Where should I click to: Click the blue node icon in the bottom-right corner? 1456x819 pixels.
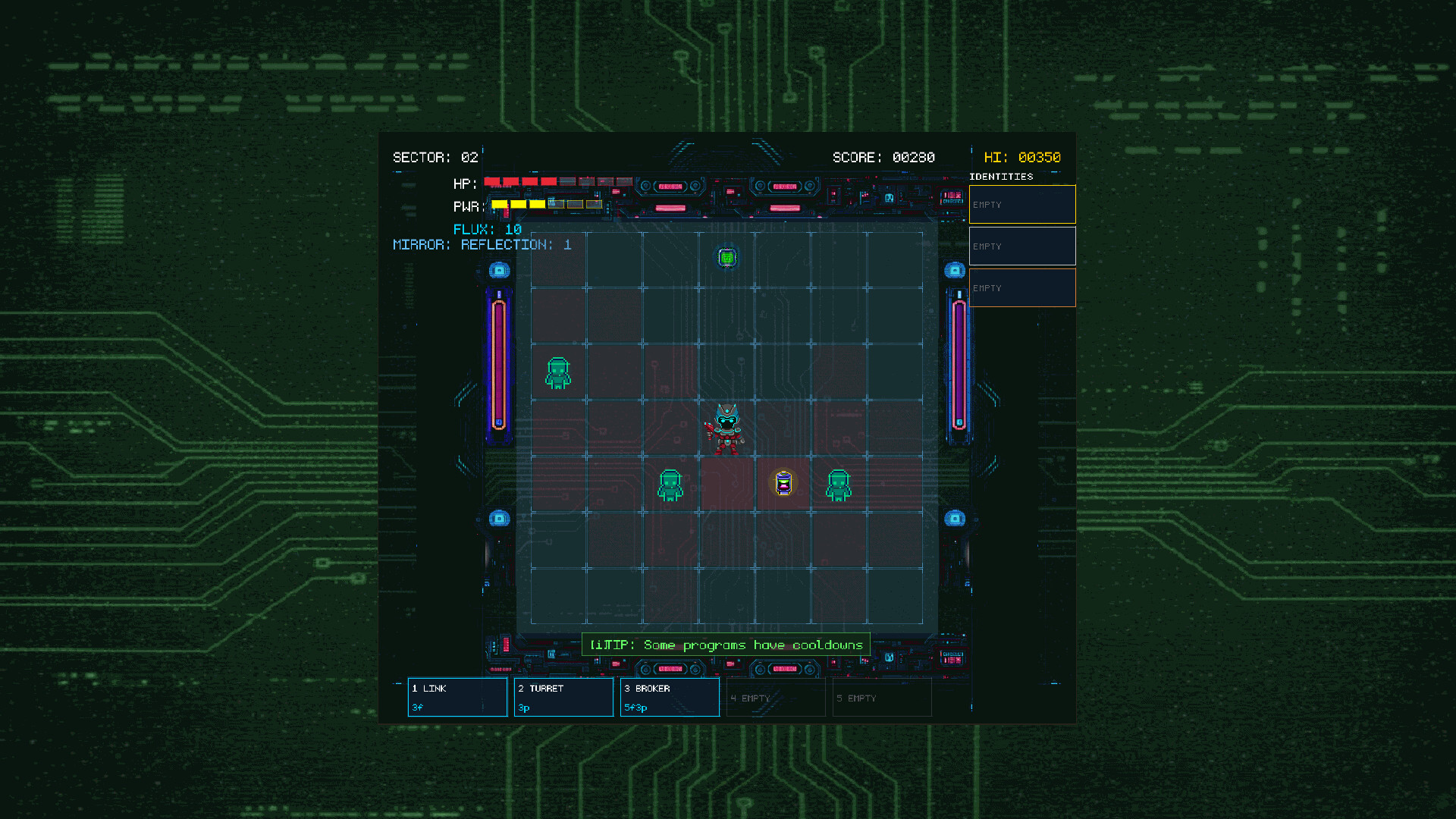click(955, 517)
